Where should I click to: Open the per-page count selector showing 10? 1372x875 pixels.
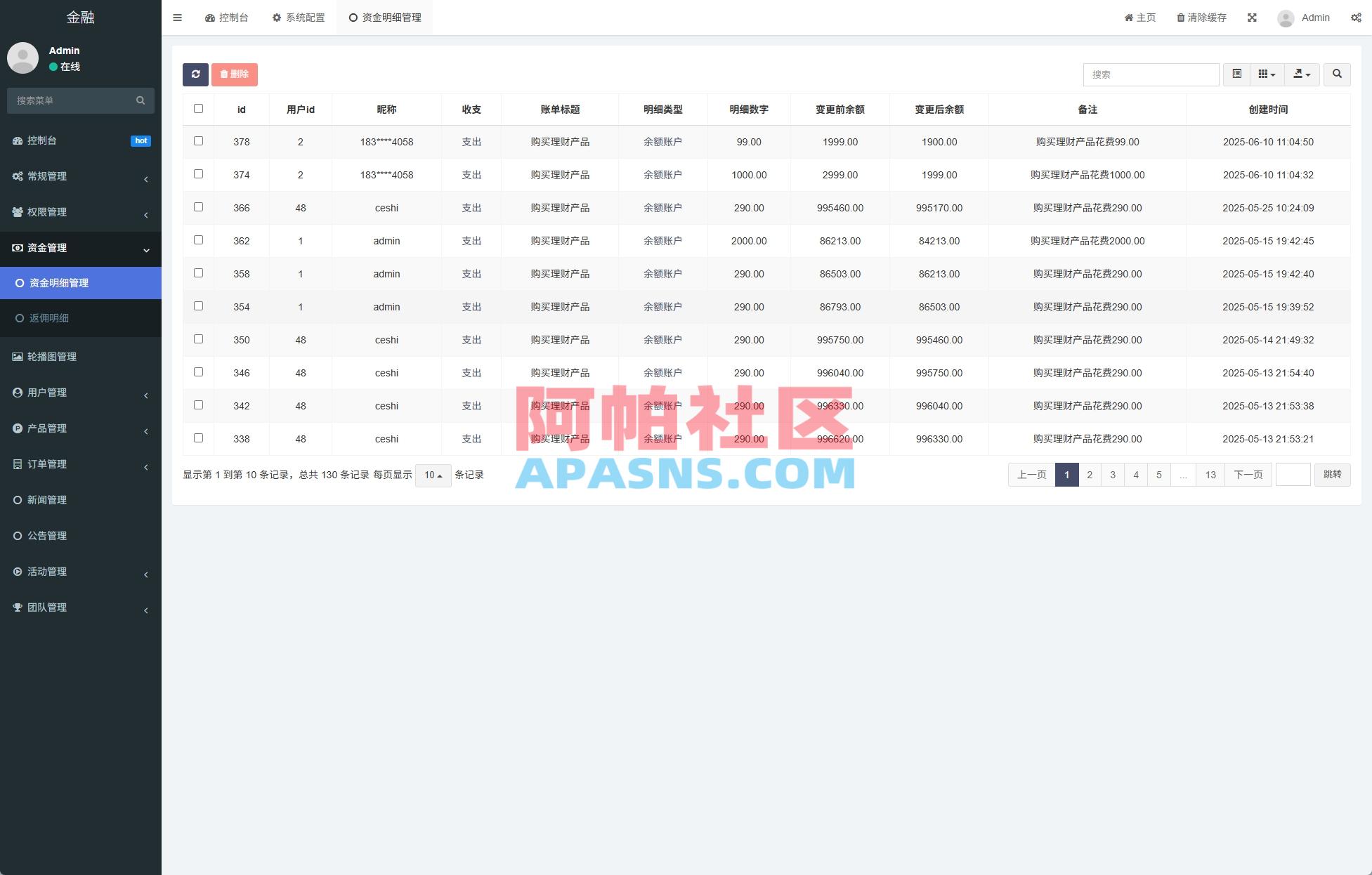coord(433,475)
